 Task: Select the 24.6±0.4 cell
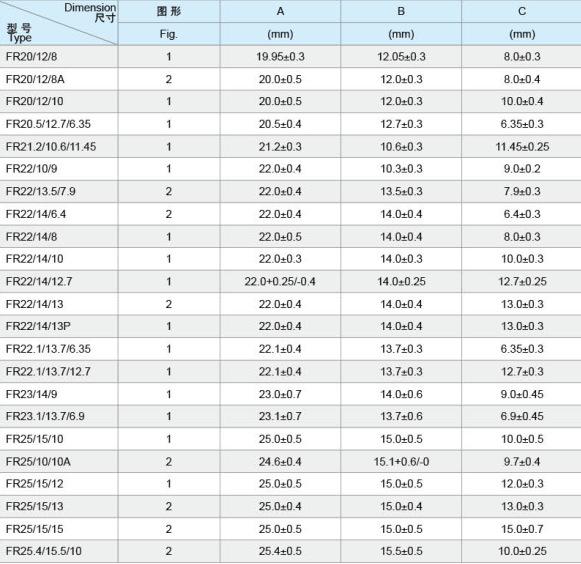(x=280, y=462)
